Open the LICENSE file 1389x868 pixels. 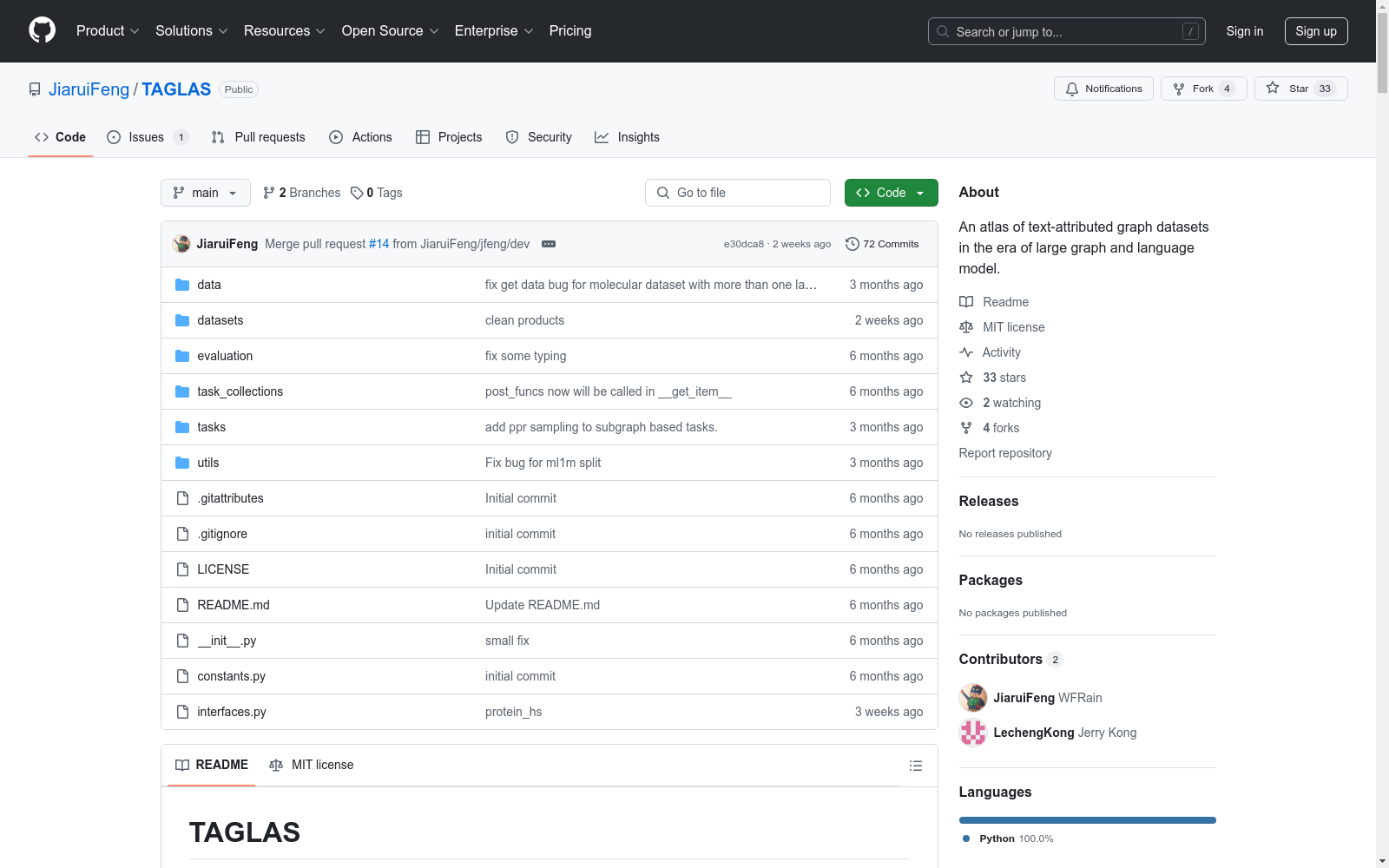223,569
